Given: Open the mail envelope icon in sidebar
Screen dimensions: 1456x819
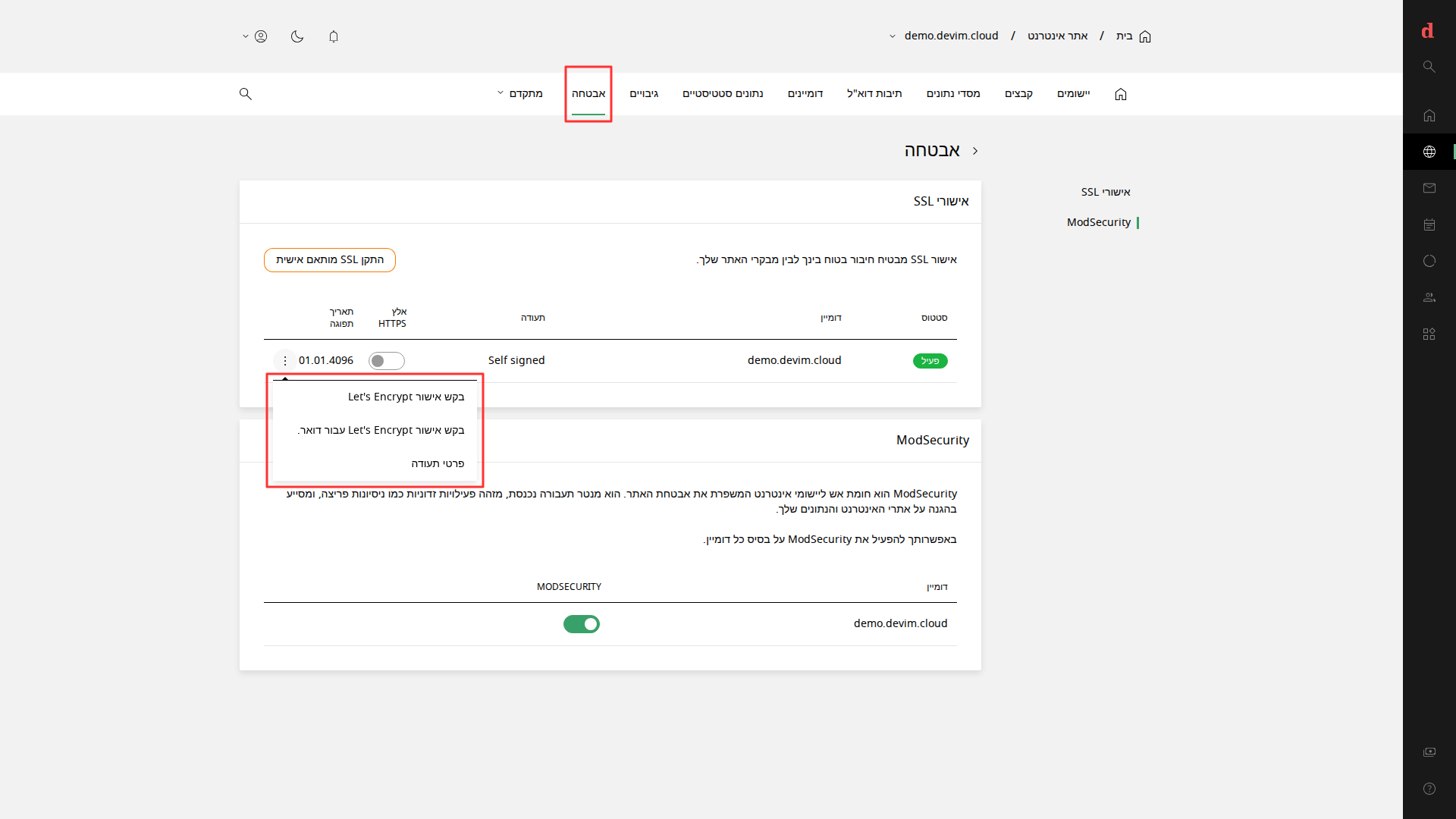Looking at the screenshot, I should pos(1429,188).
